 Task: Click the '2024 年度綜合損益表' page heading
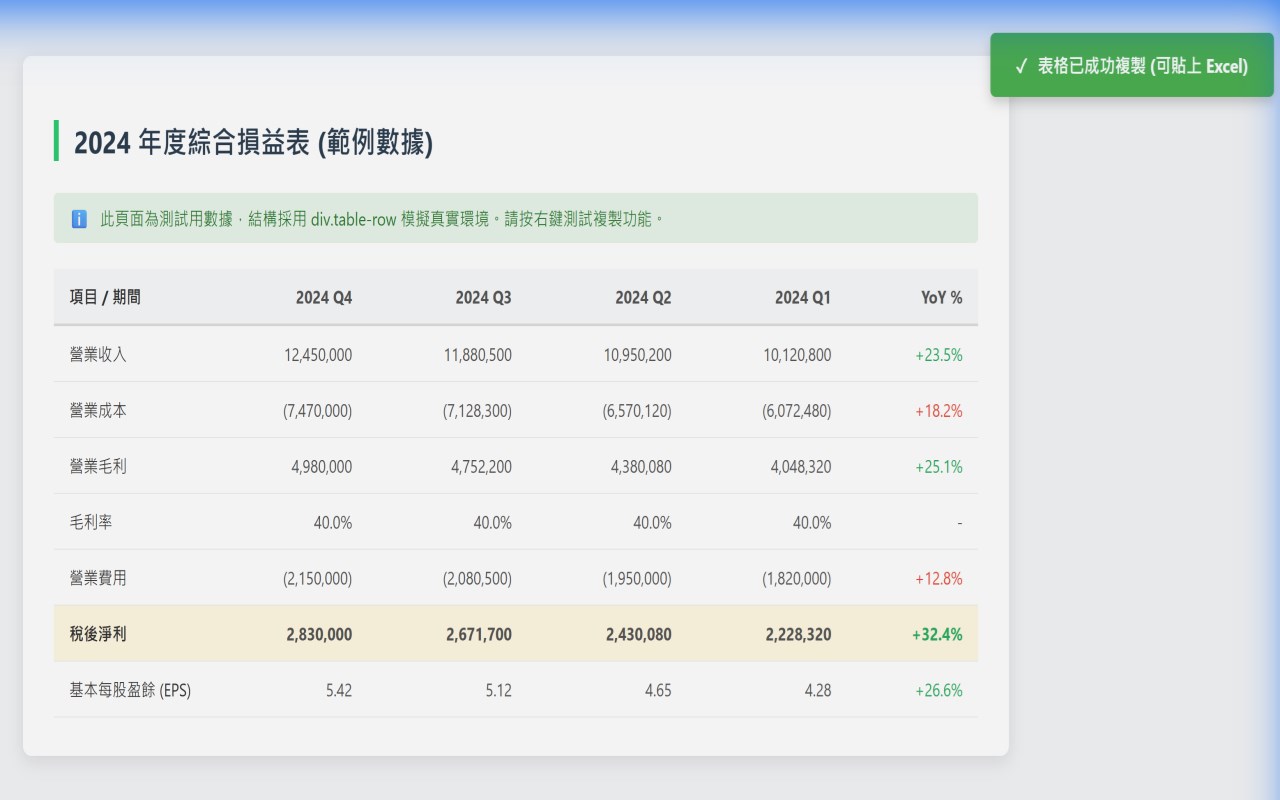(253, 143)
